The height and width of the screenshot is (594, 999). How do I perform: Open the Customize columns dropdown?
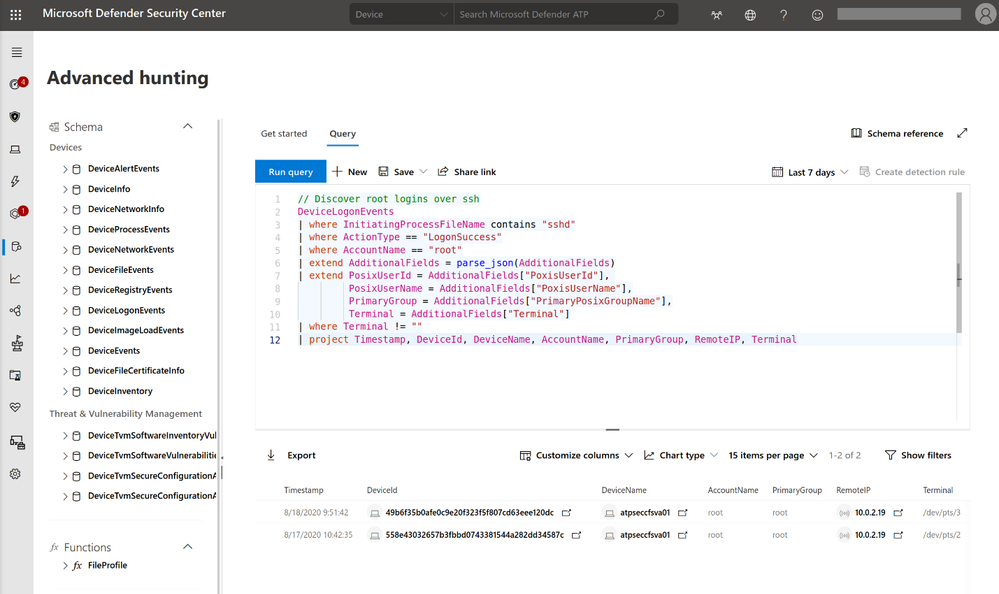point(576,455)
